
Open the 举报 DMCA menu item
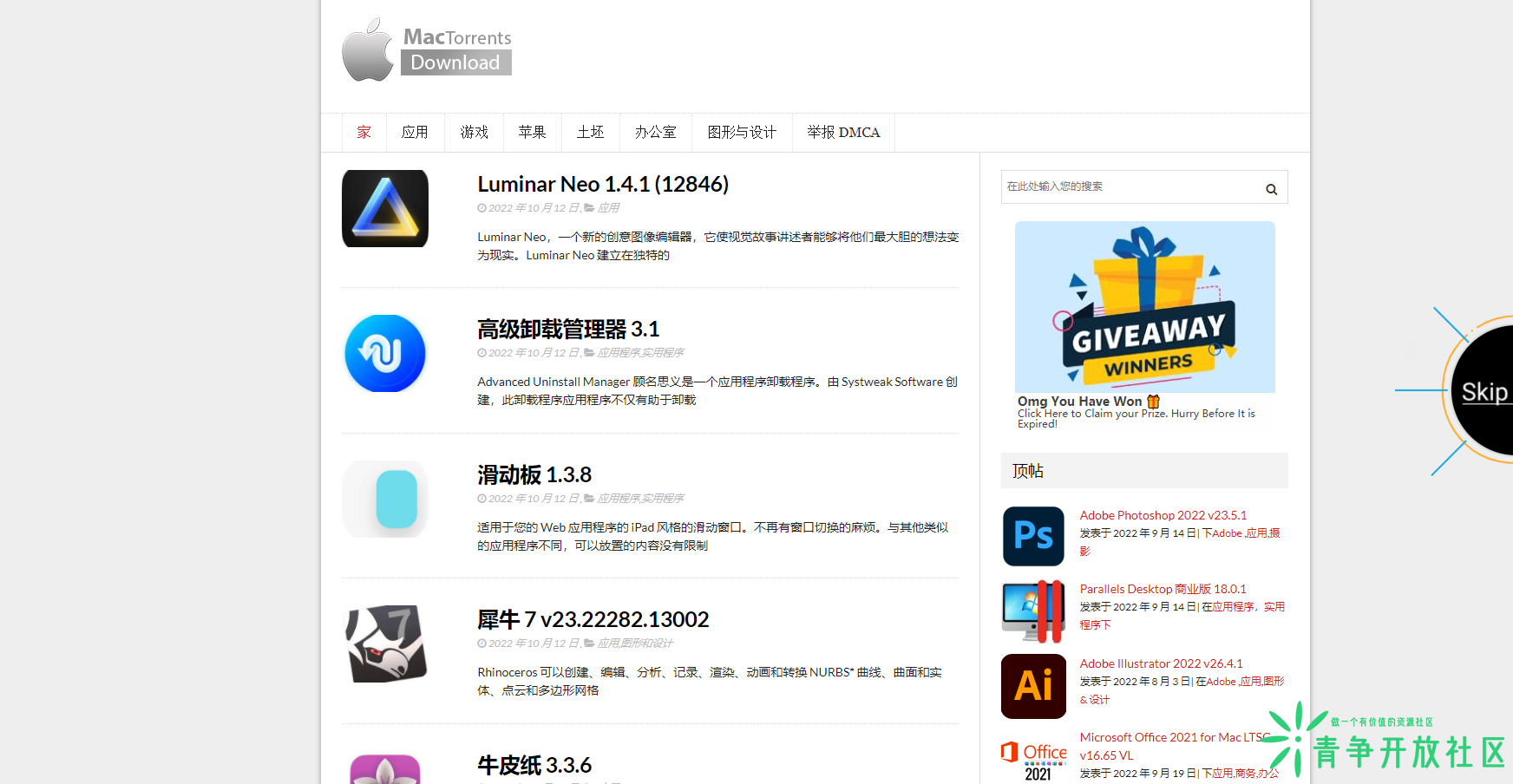pyautogui.click(x=843, y=132)
